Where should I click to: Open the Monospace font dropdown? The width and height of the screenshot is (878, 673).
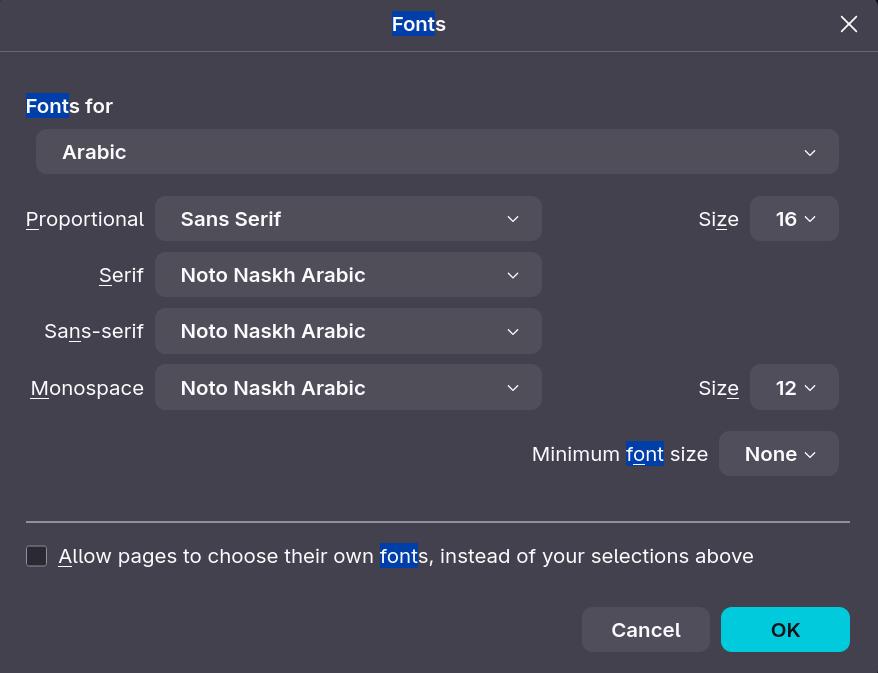[x=348, y=388]
